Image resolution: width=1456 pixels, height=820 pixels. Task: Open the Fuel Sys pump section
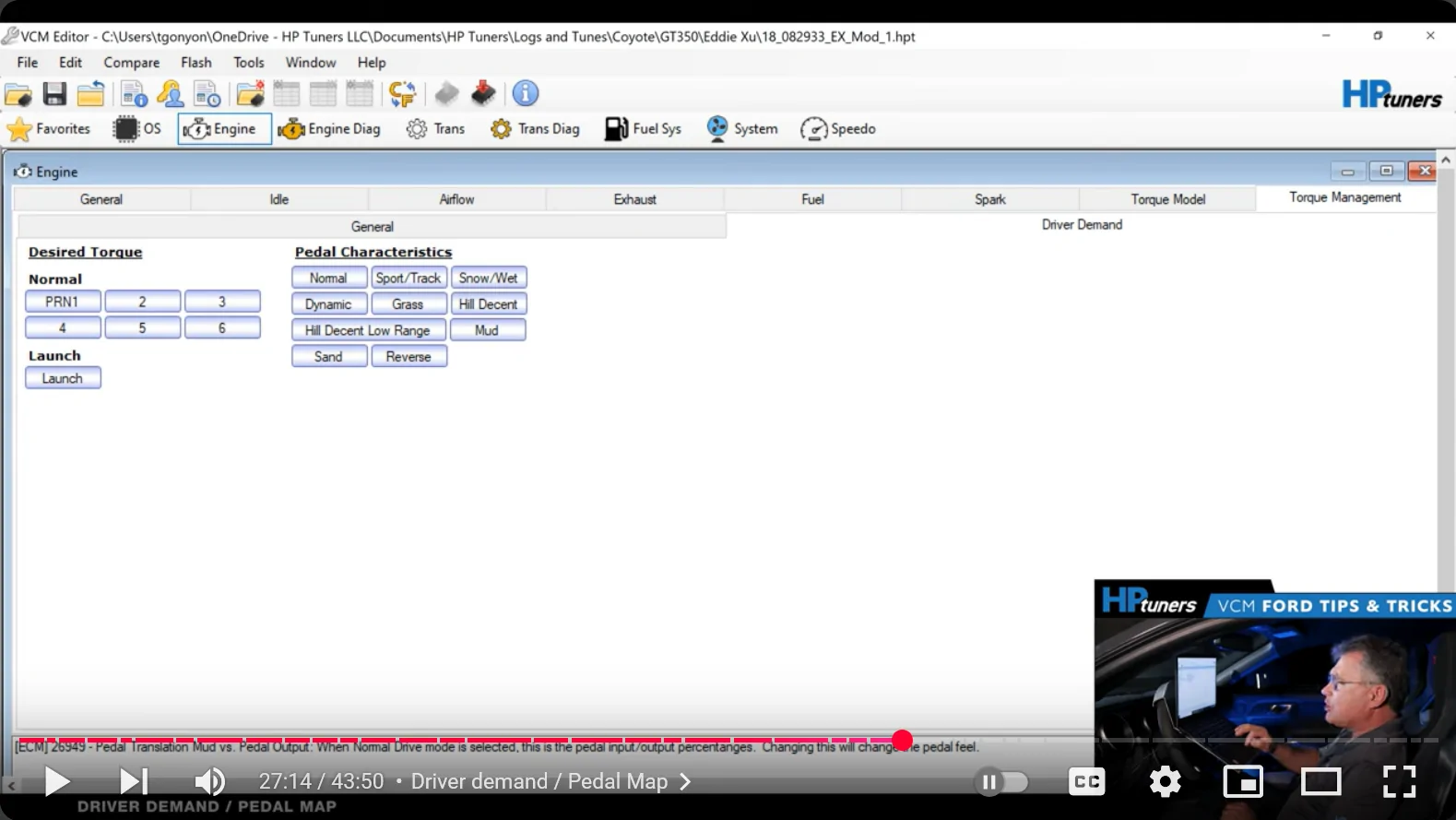(x=643, y=129)
